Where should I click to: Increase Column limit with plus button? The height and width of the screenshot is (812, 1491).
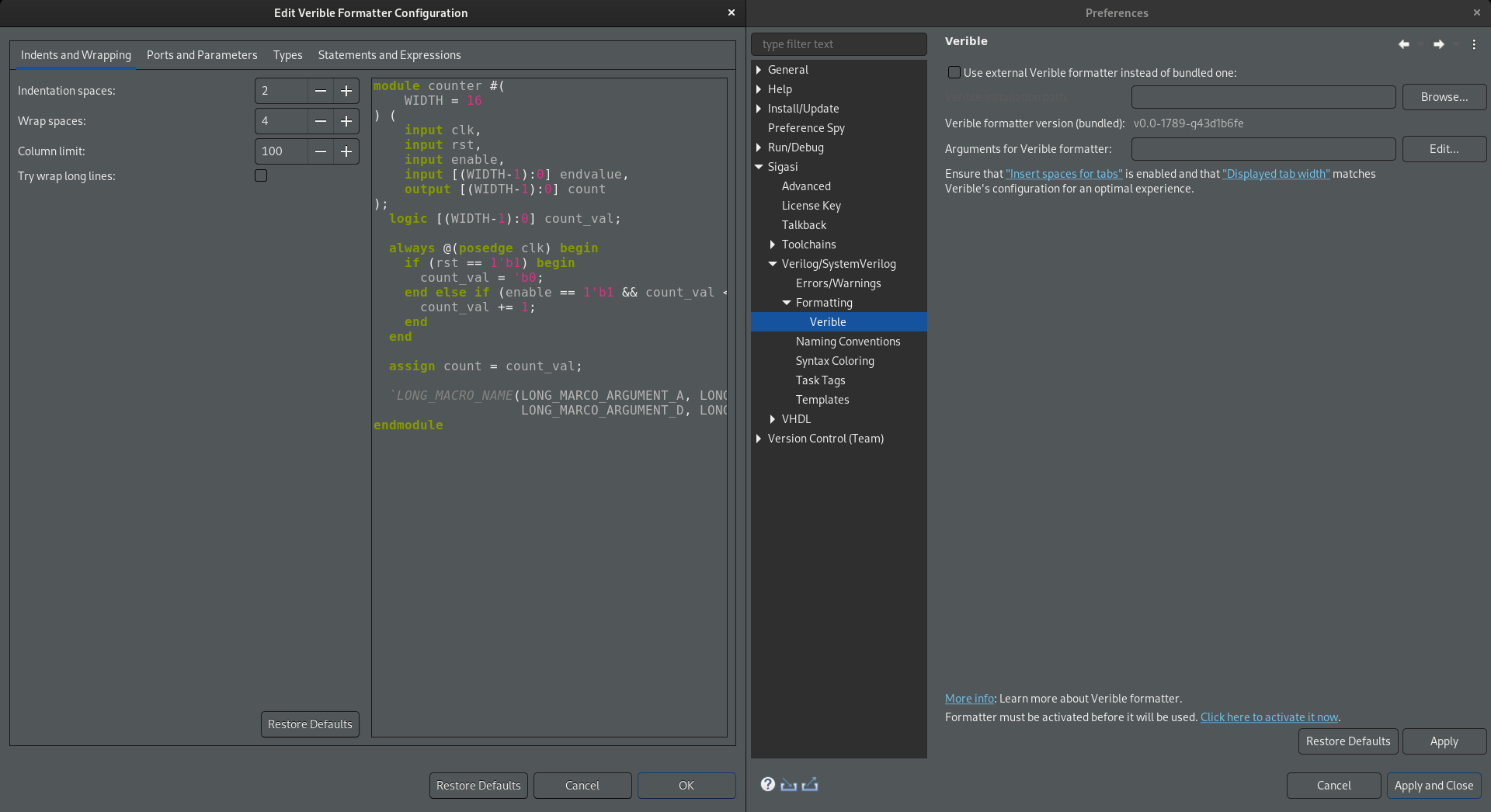tap(346, 151)
